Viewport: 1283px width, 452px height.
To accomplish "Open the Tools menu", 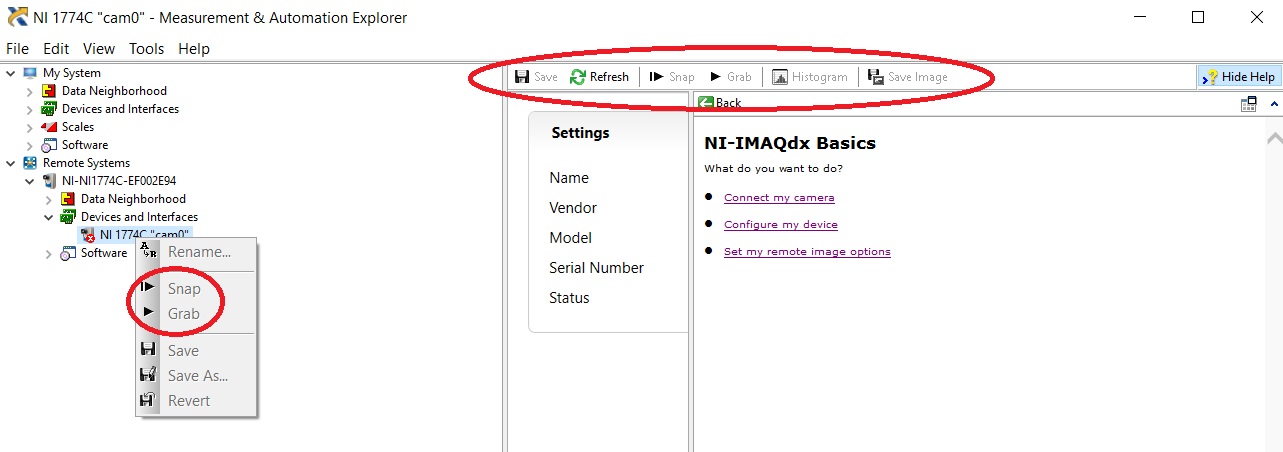I will click(x=146, y=48).
